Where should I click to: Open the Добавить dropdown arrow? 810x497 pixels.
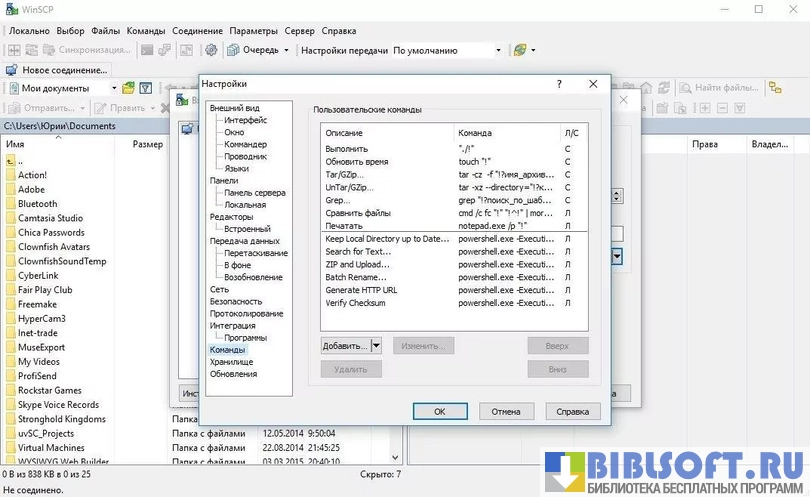tap(376, 346)
